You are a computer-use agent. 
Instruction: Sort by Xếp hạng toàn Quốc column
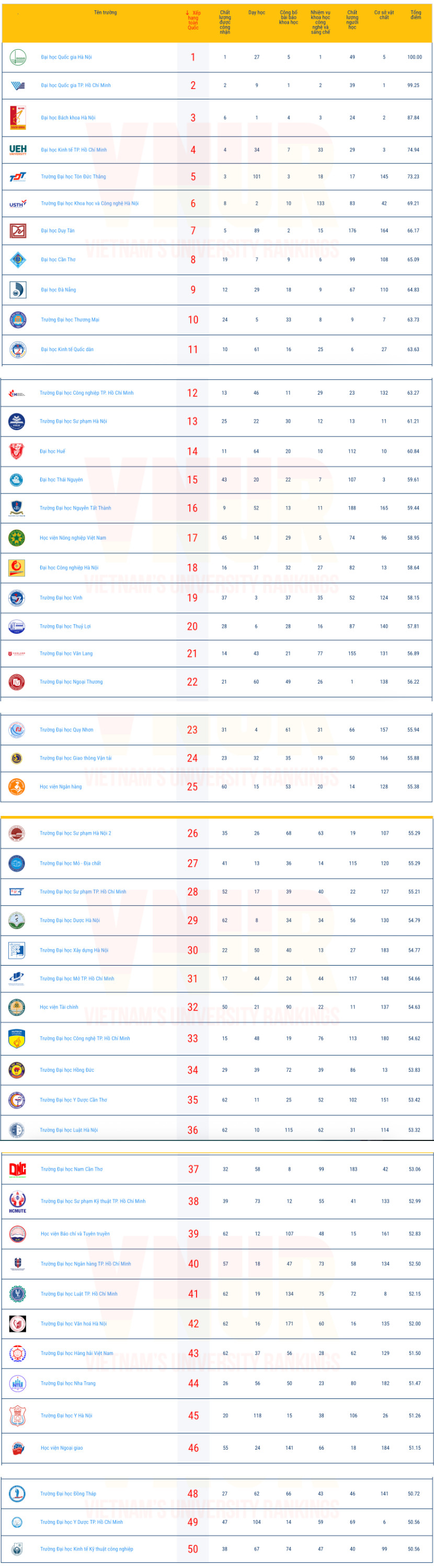click(x=193, y=20)
